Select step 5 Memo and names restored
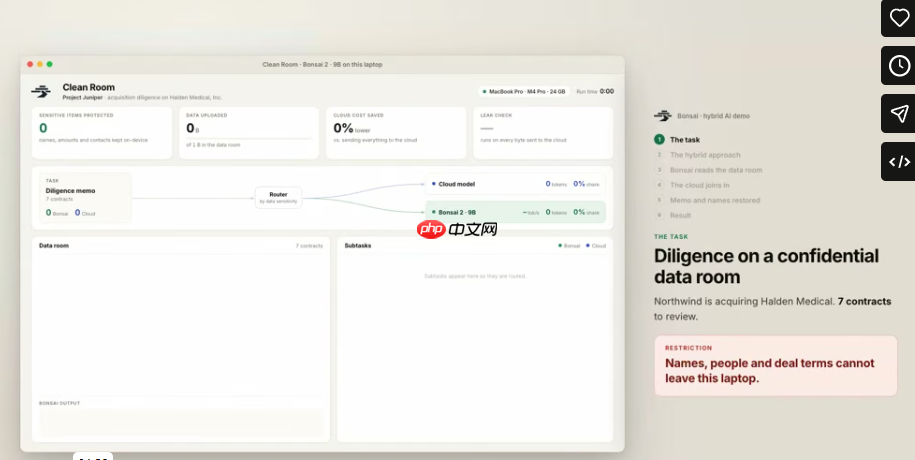Screen dimensions: 915x460 [707, 200]
